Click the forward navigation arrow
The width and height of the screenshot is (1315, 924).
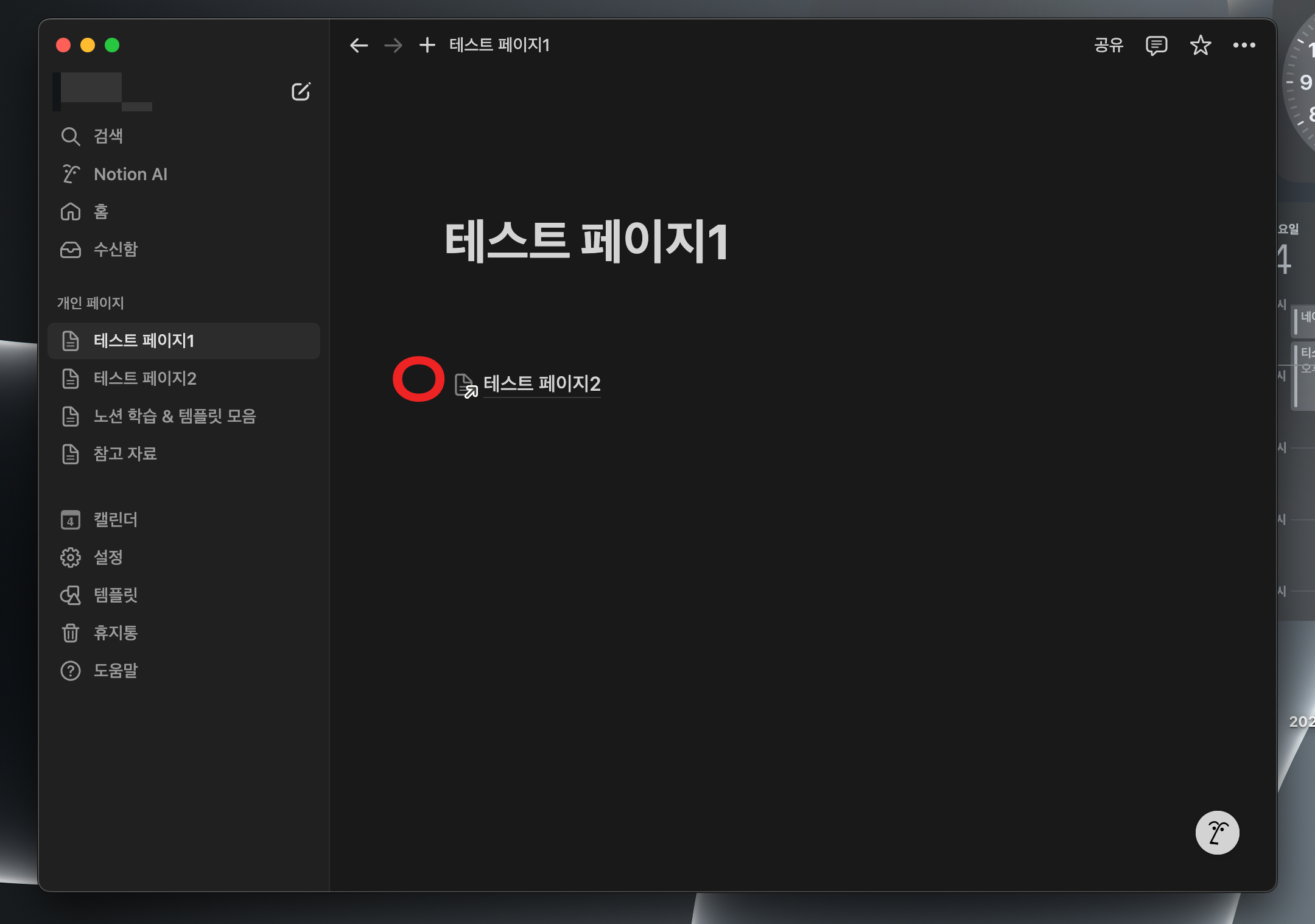click(x=393, y=45)
